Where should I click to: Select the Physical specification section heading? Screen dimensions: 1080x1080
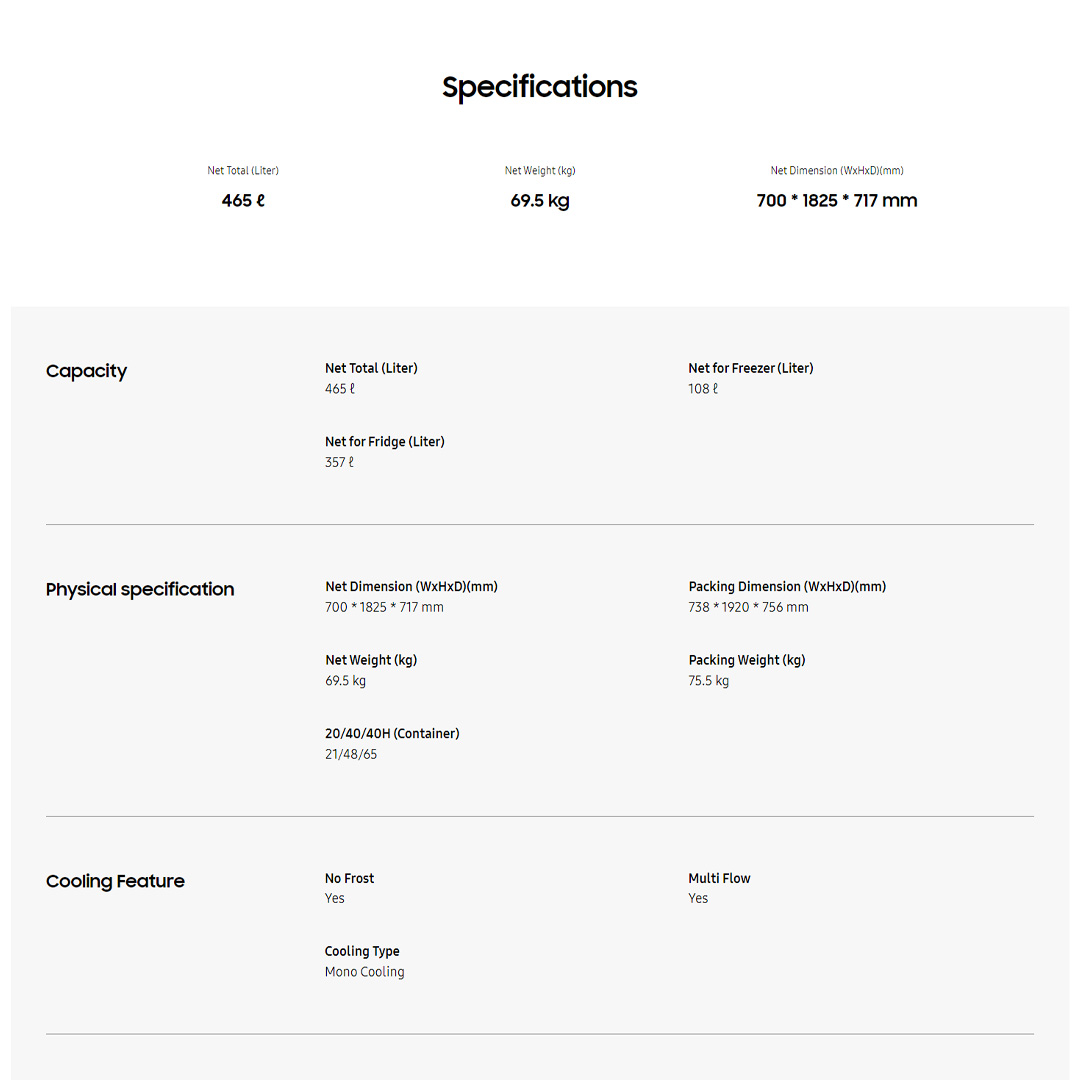140,589
